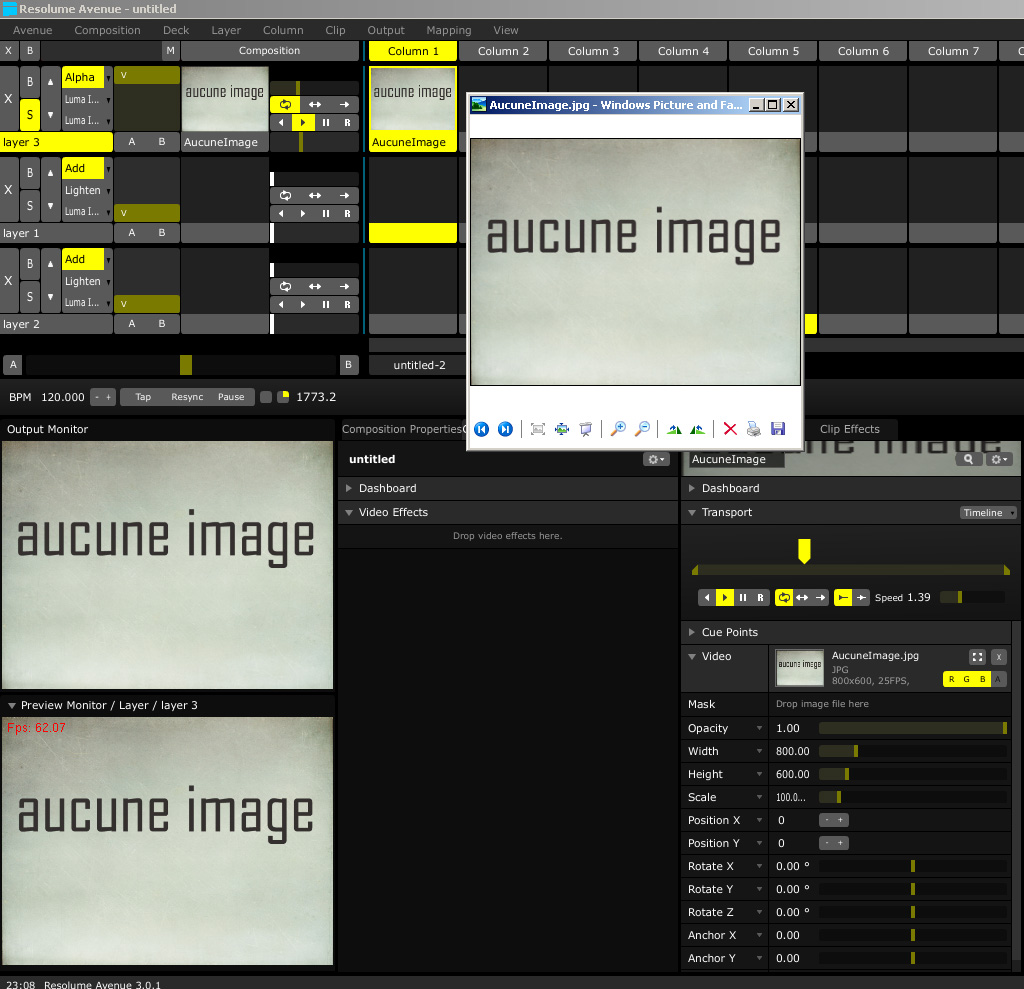This screenshot has height=989, width=1024.
Task: Open Mapping menu
Action: coord(449,30)
